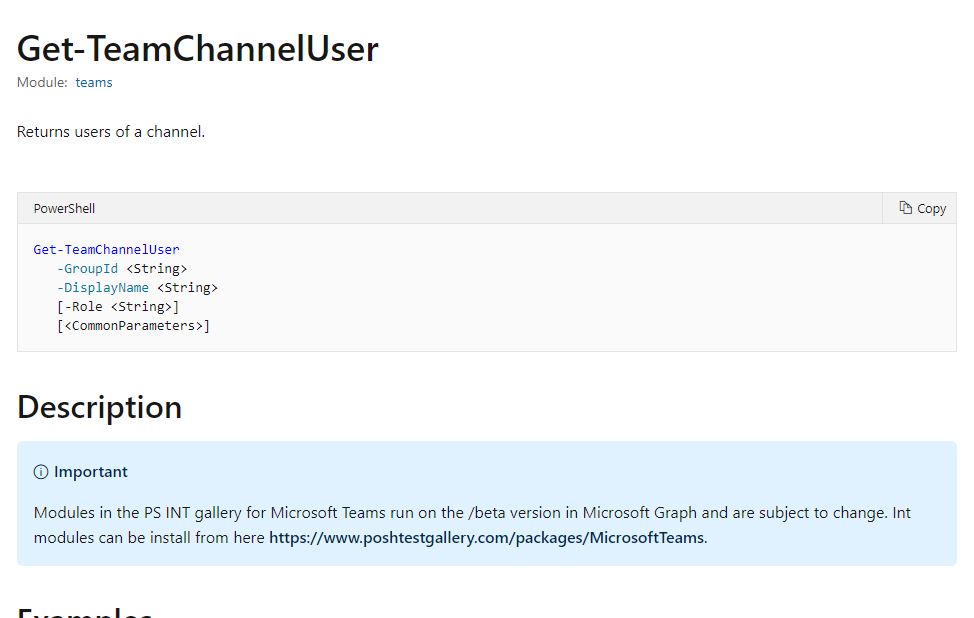Screen dimensions: 974x618
Task: Click the -DisplayName parameter in syntax
Action: pyautogui.click(x=102, y=288)
